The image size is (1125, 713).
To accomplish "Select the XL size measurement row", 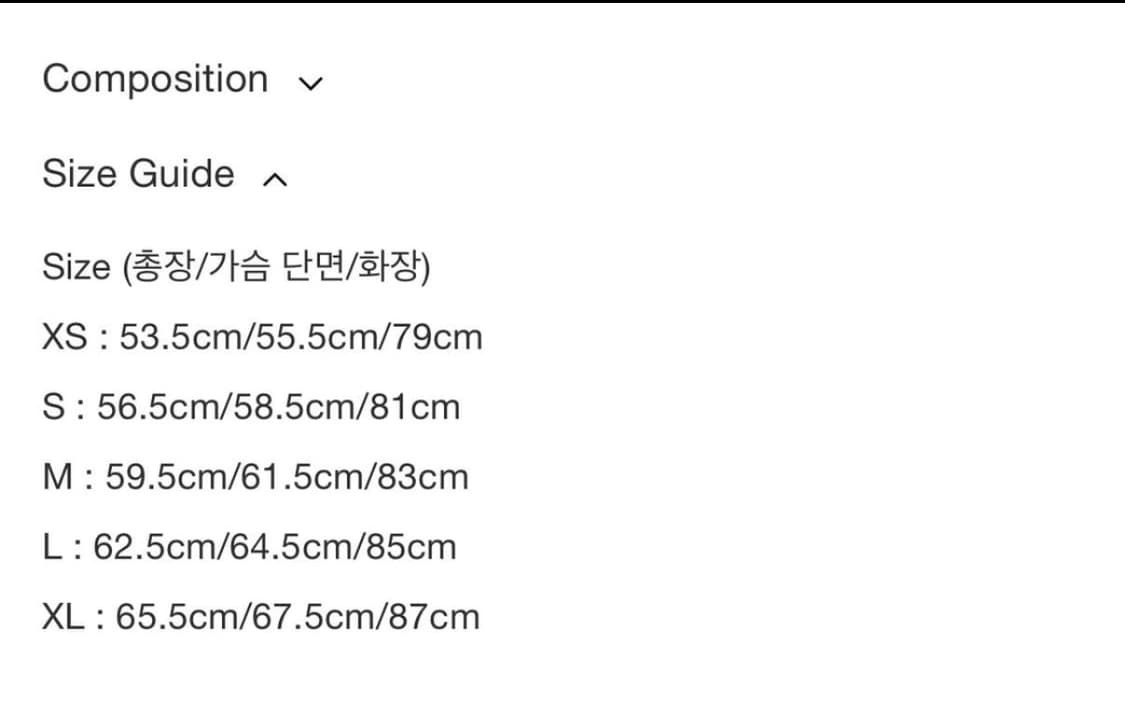I will click(x=260, y=617).
